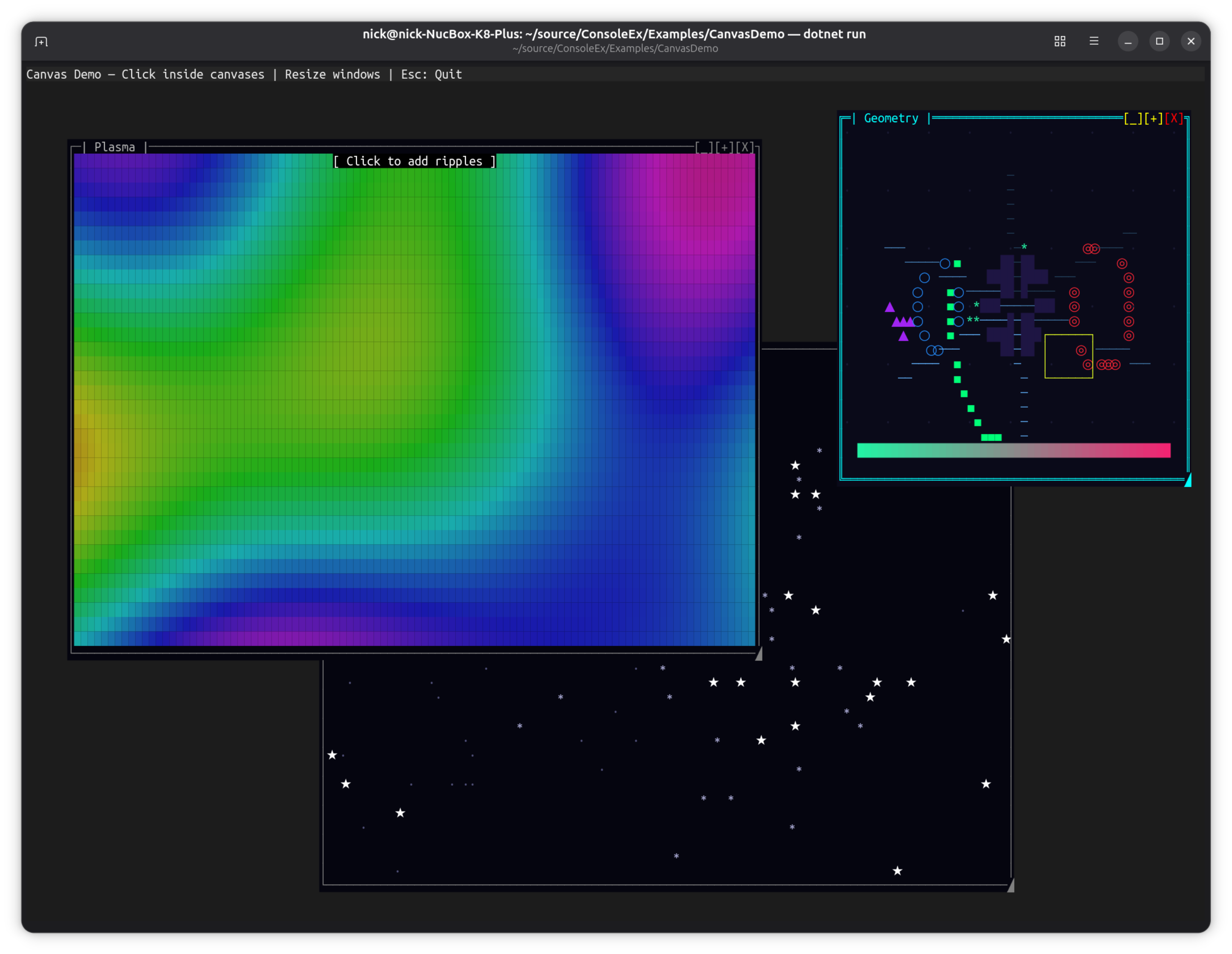Open the terminal tab overview grid
This screenshot has width=1232, height=954.
tap(1060, 41)
